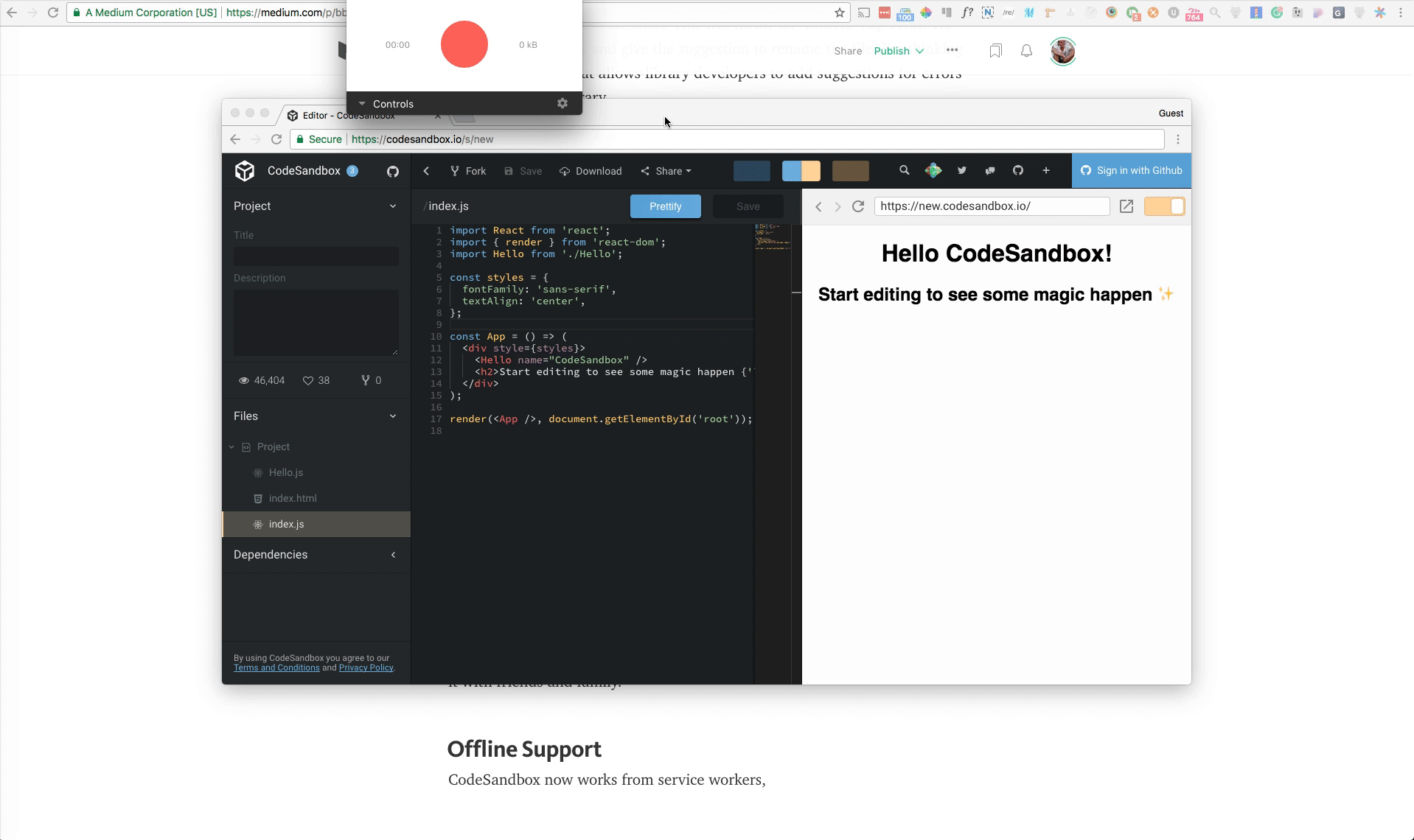Click the sandbox Title input field

(x=316, y=256)
